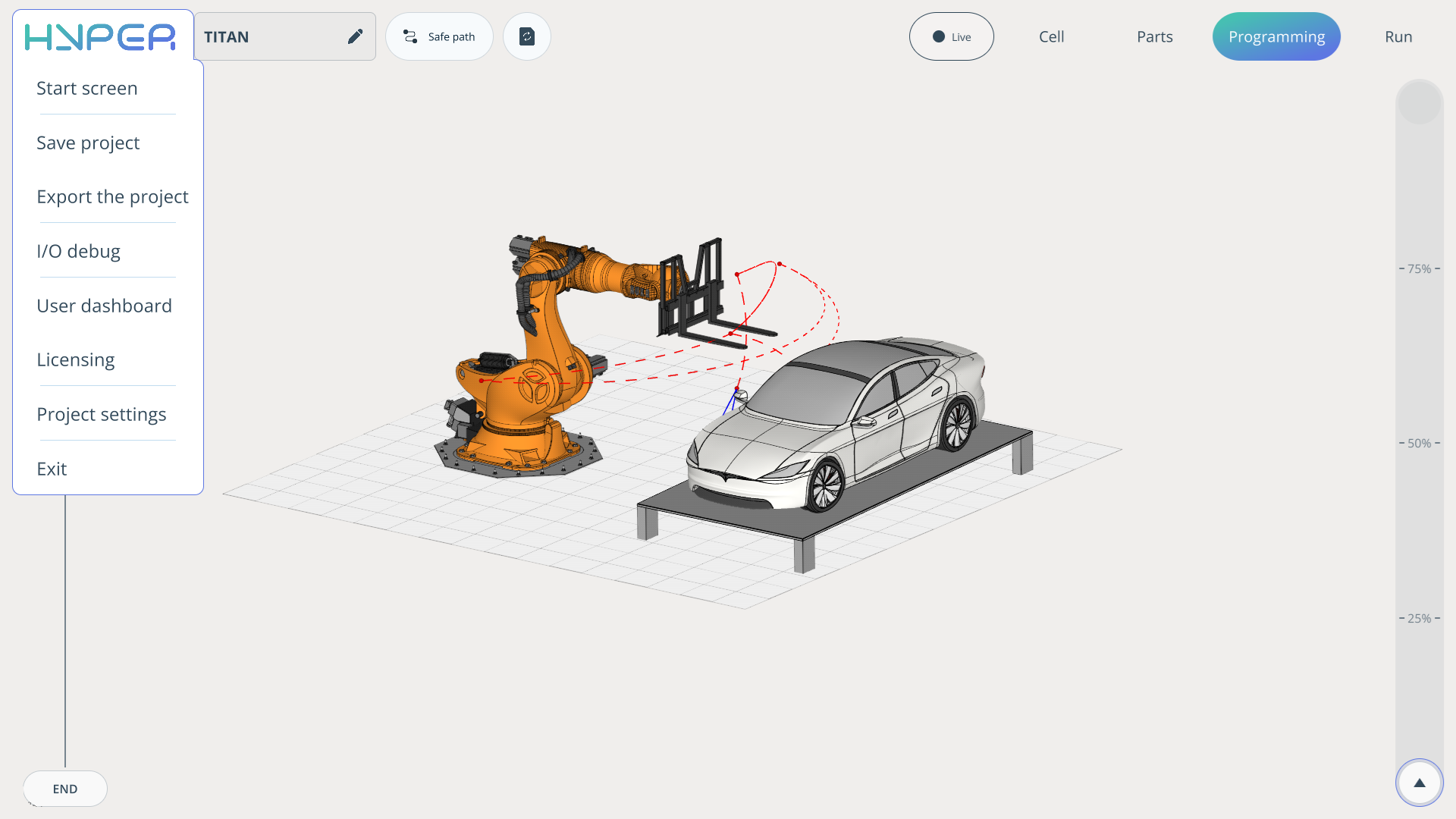This screenshot has height=819, width=1456.
Task: Choose Start screen from the menu
Action: 87,89
